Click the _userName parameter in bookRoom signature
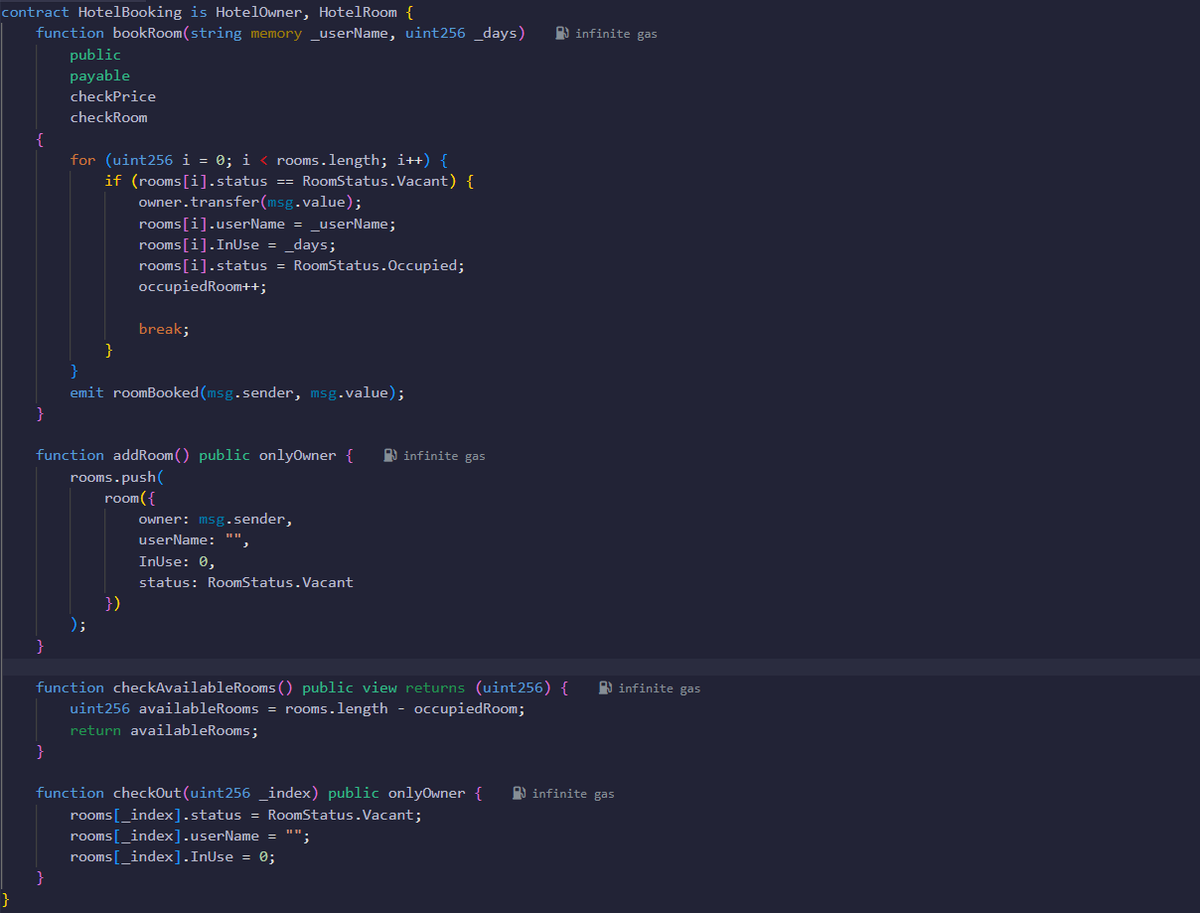The height and width of the screenshot is (913, 1200). (349, 33)
